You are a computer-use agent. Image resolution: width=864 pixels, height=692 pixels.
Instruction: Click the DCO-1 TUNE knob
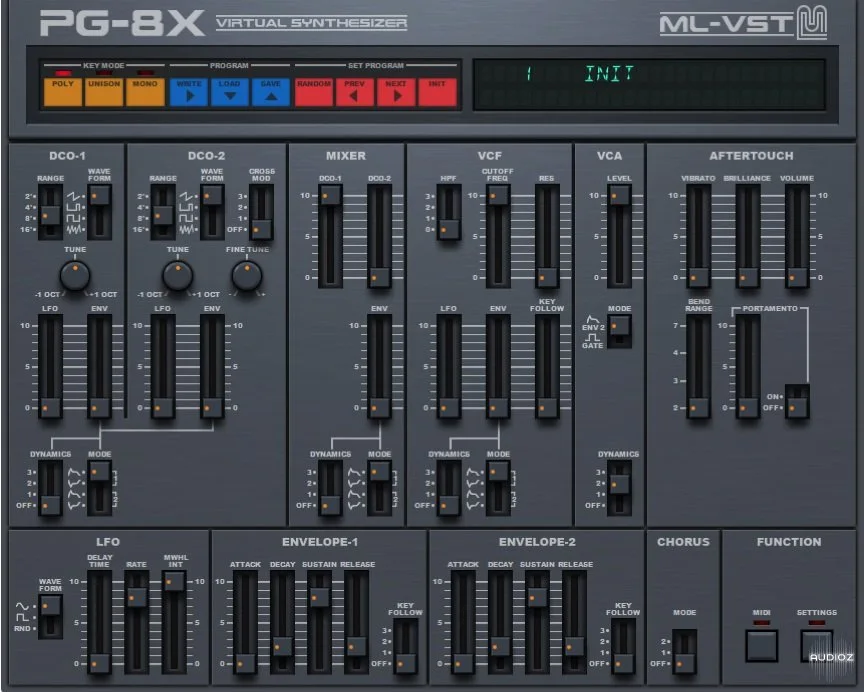(x=75, y=275)
